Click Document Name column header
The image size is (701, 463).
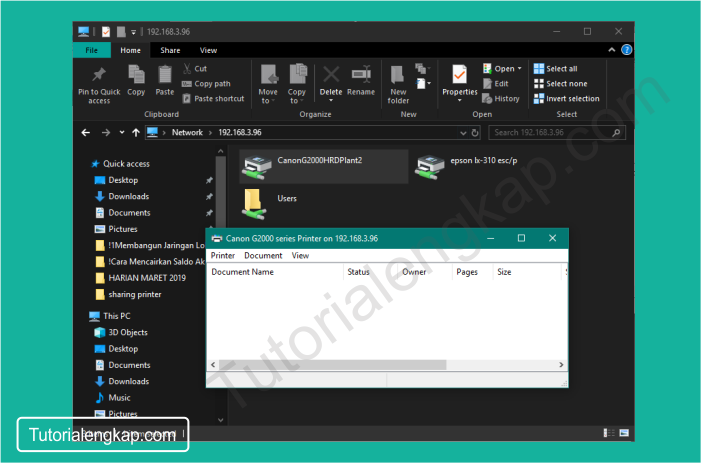tap(275, 272)
